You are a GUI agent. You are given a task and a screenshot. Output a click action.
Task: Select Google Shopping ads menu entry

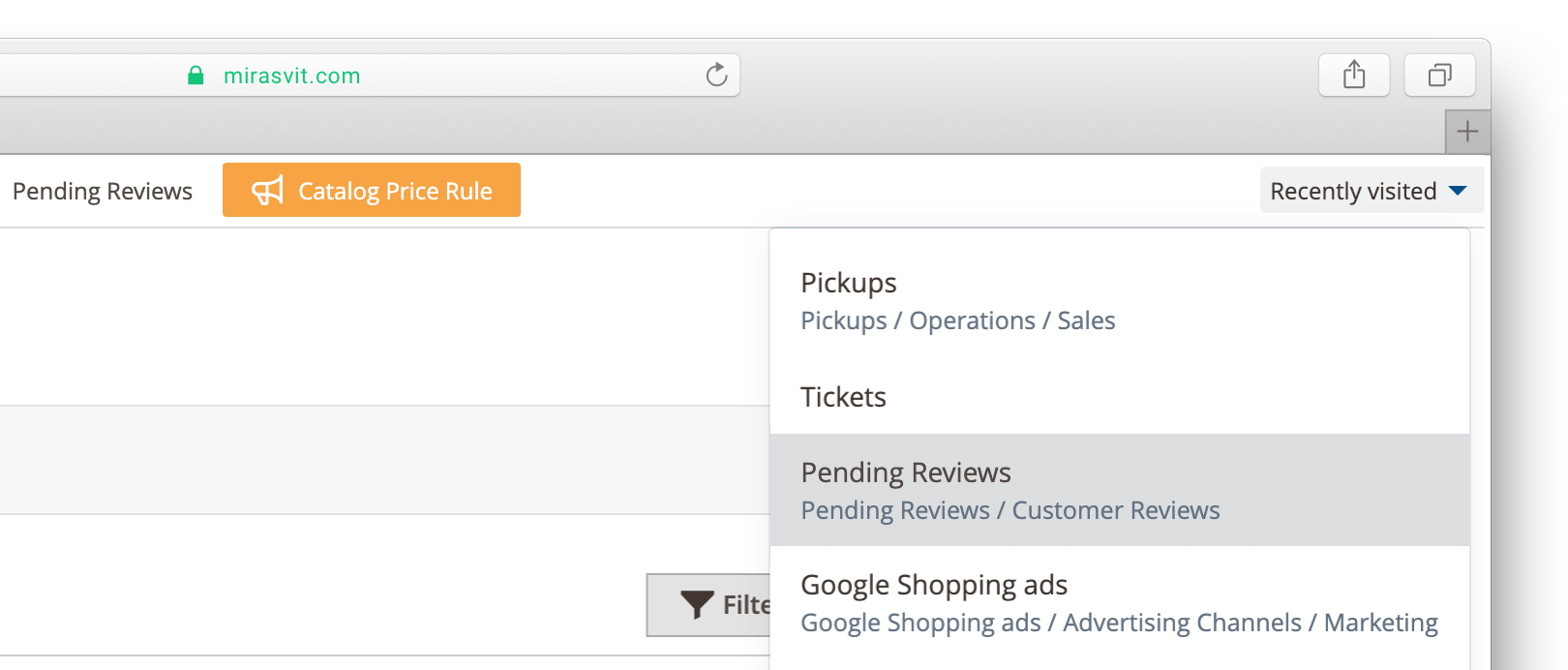[x=1120, y=602]
